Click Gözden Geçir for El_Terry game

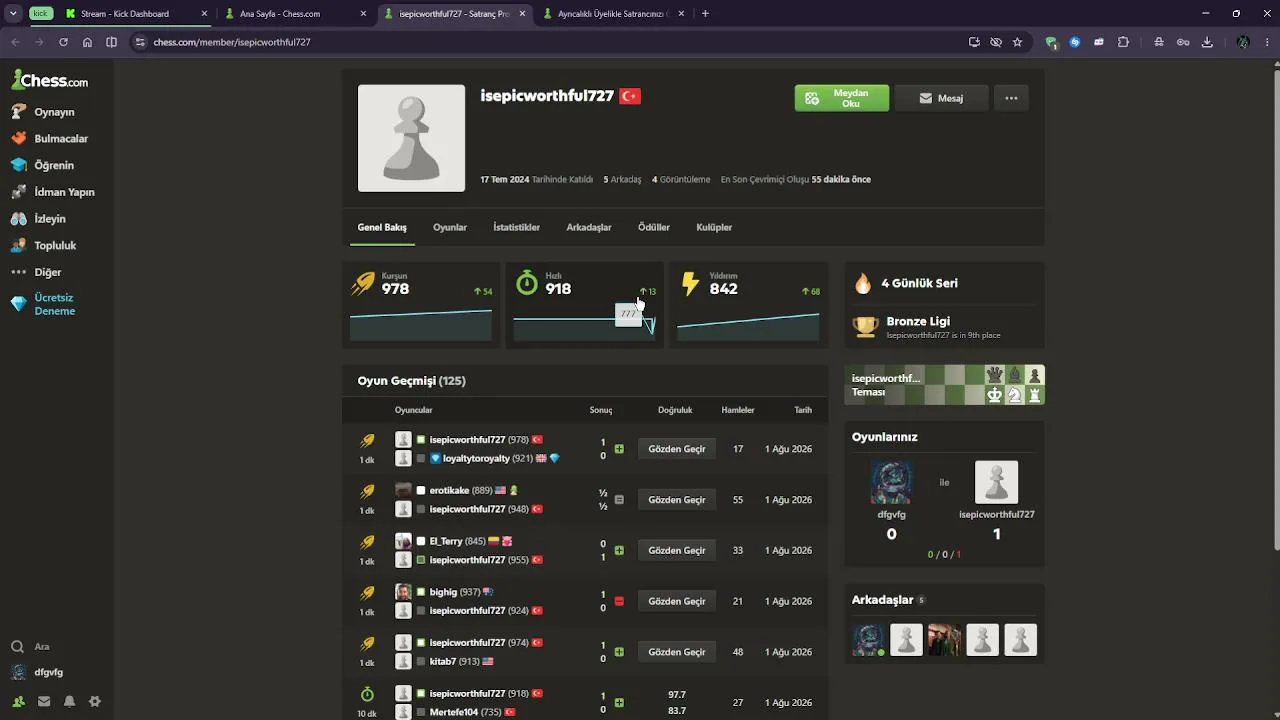coord(677,550)
